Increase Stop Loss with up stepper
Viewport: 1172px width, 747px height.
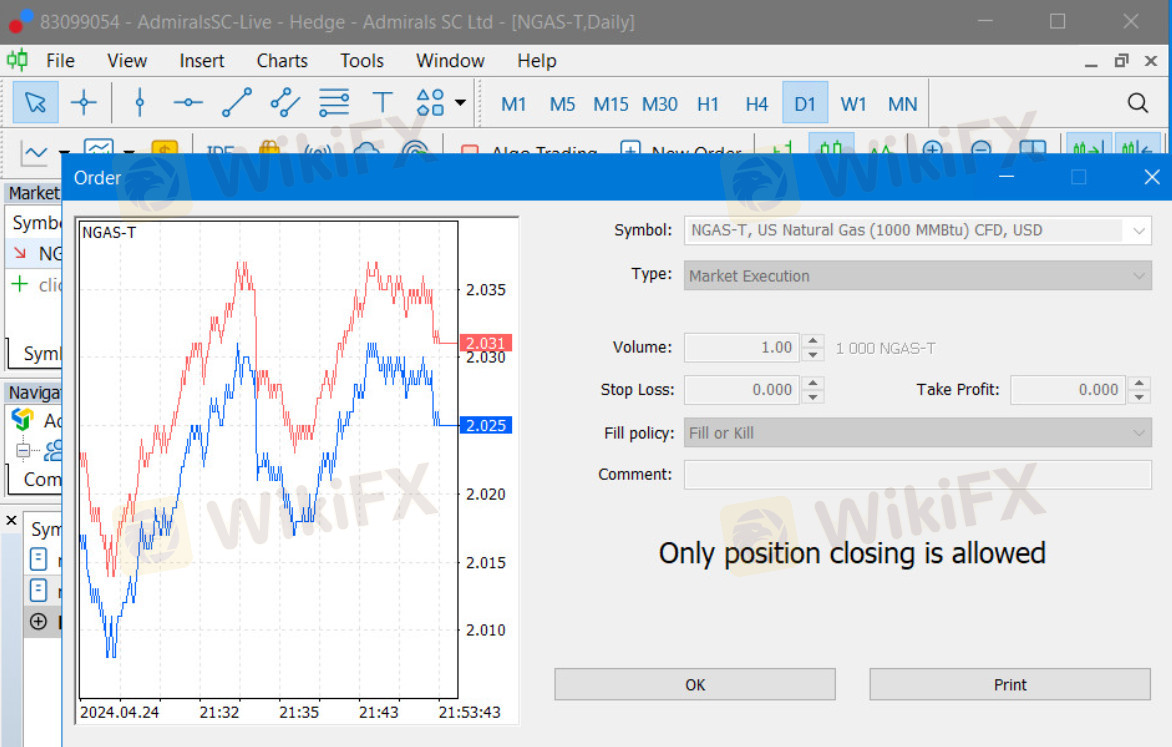(812, 382)
